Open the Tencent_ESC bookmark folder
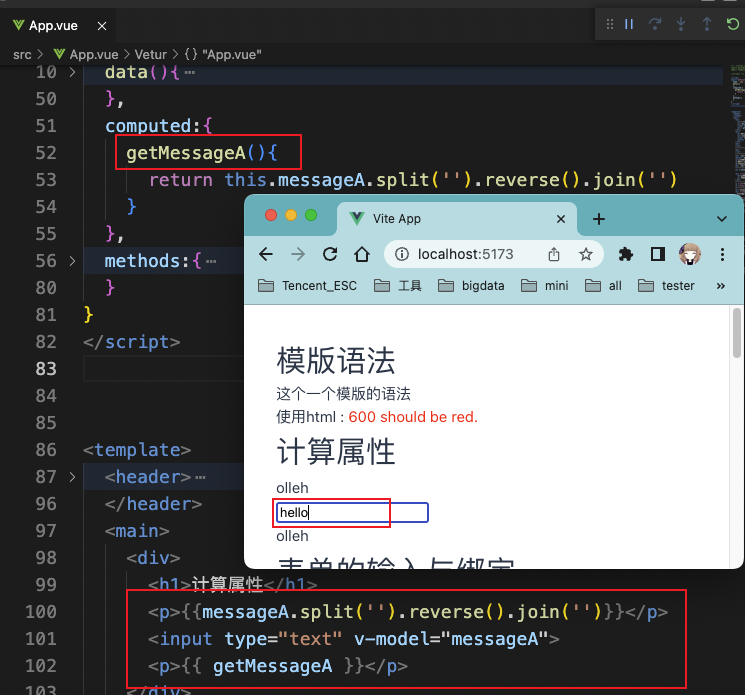The width and height of the screenshot is (745, 695). (307, 286)
